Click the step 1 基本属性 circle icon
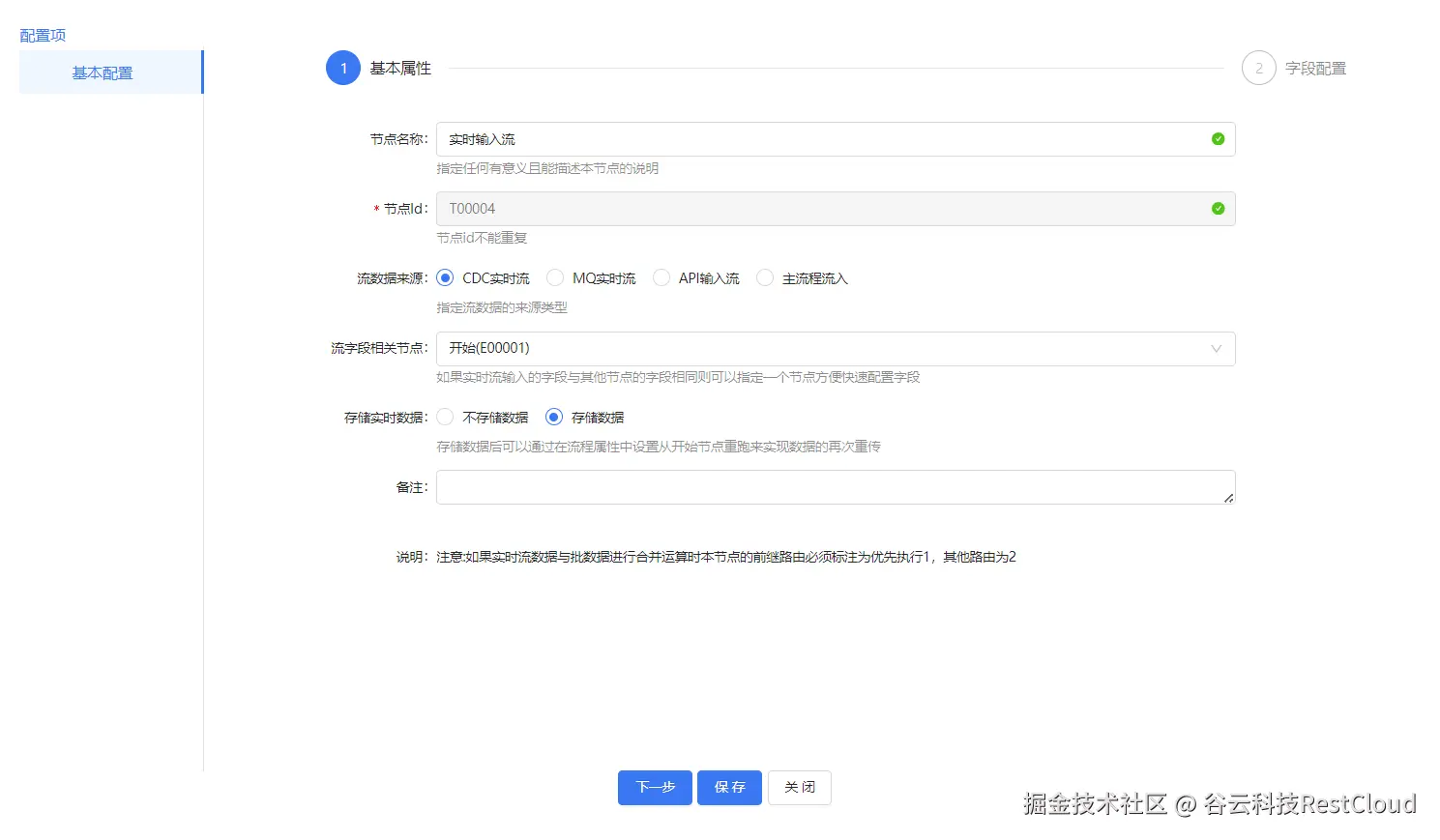The image size is (1440, 840). click(342, 68)
